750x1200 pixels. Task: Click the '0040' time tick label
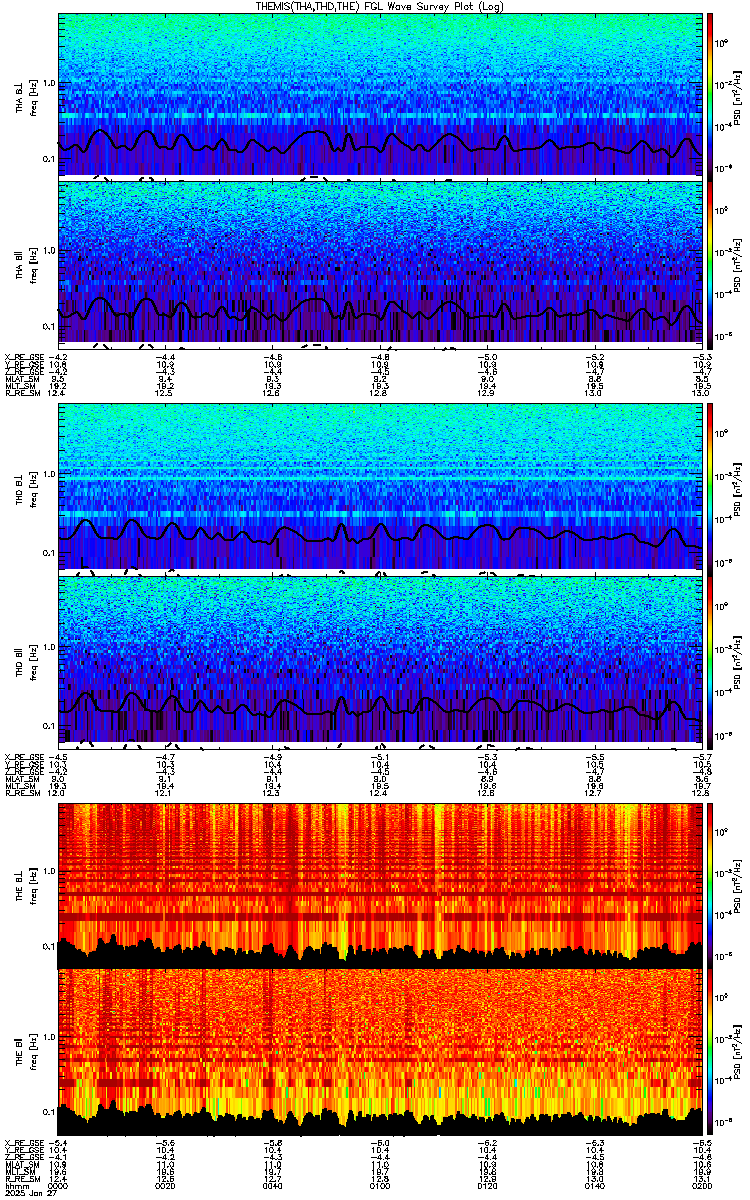point(273,1186)
